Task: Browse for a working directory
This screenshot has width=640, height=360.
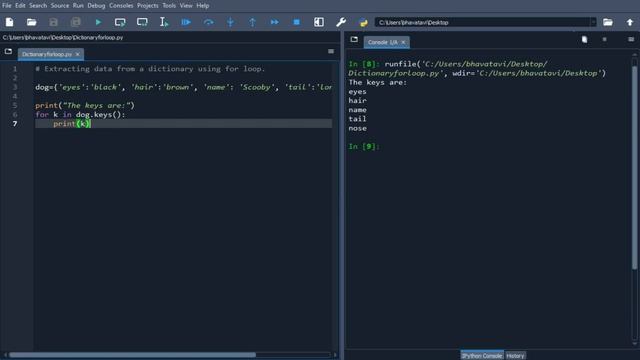Action: pos(608,22)
